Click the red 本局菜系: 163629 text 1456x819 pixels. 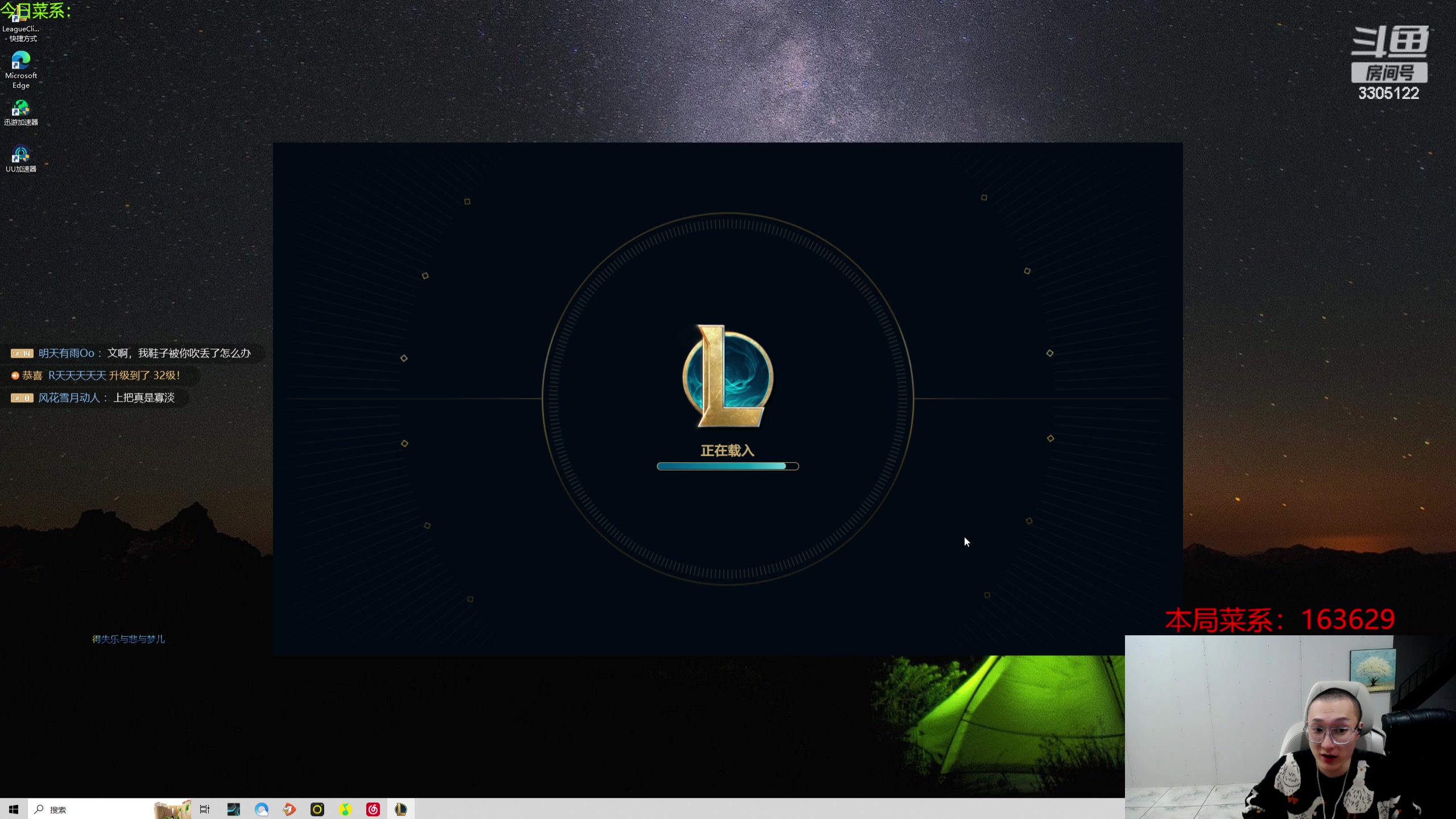pos(1280,620)
